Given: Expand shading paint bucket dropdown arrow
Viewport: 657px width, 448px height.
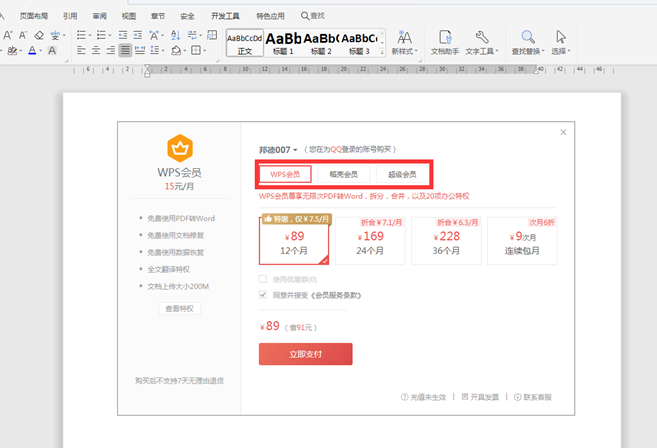Looking at the screenshot, I should 185,51.
